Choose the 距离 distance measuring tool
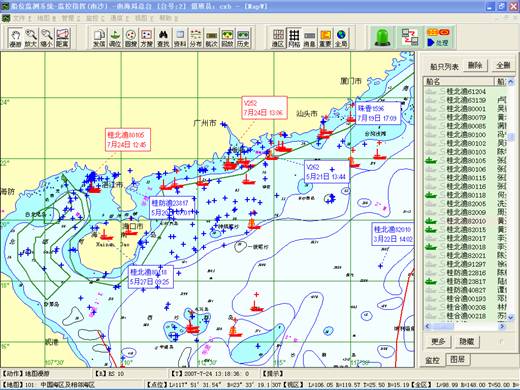 pos(62,37)
